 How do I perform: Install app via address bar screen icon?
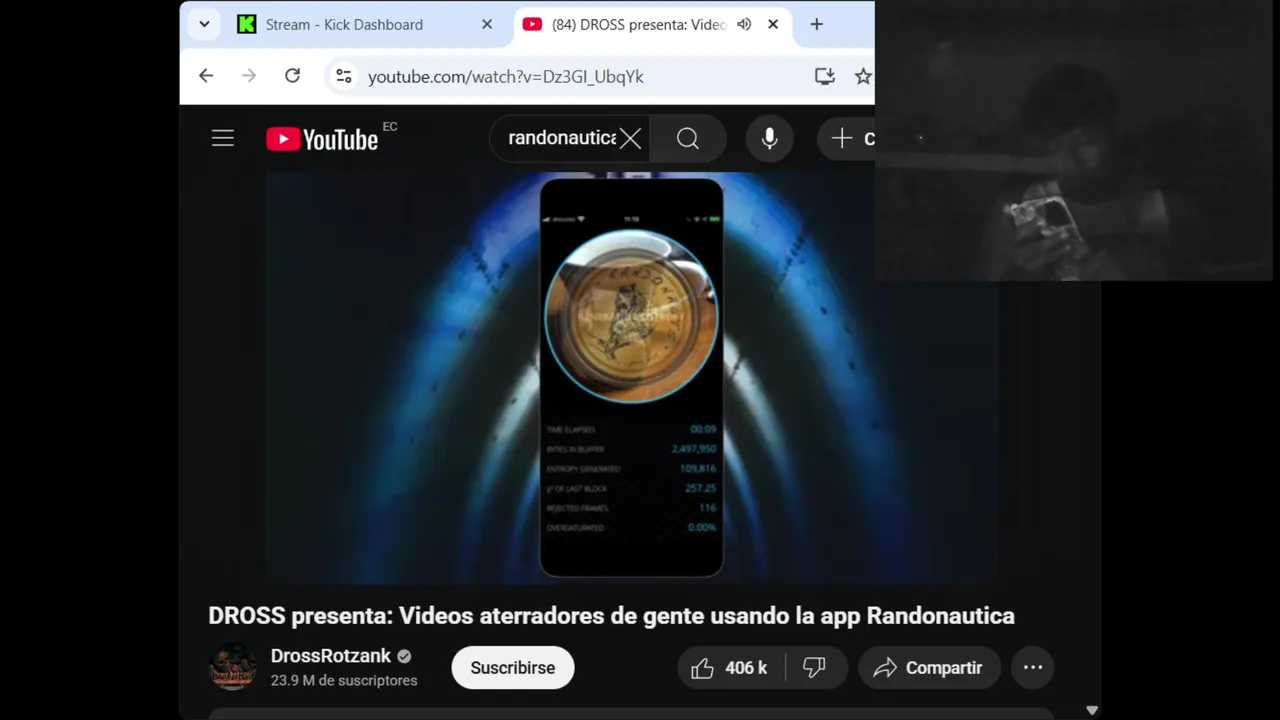(x=825, y=76)
